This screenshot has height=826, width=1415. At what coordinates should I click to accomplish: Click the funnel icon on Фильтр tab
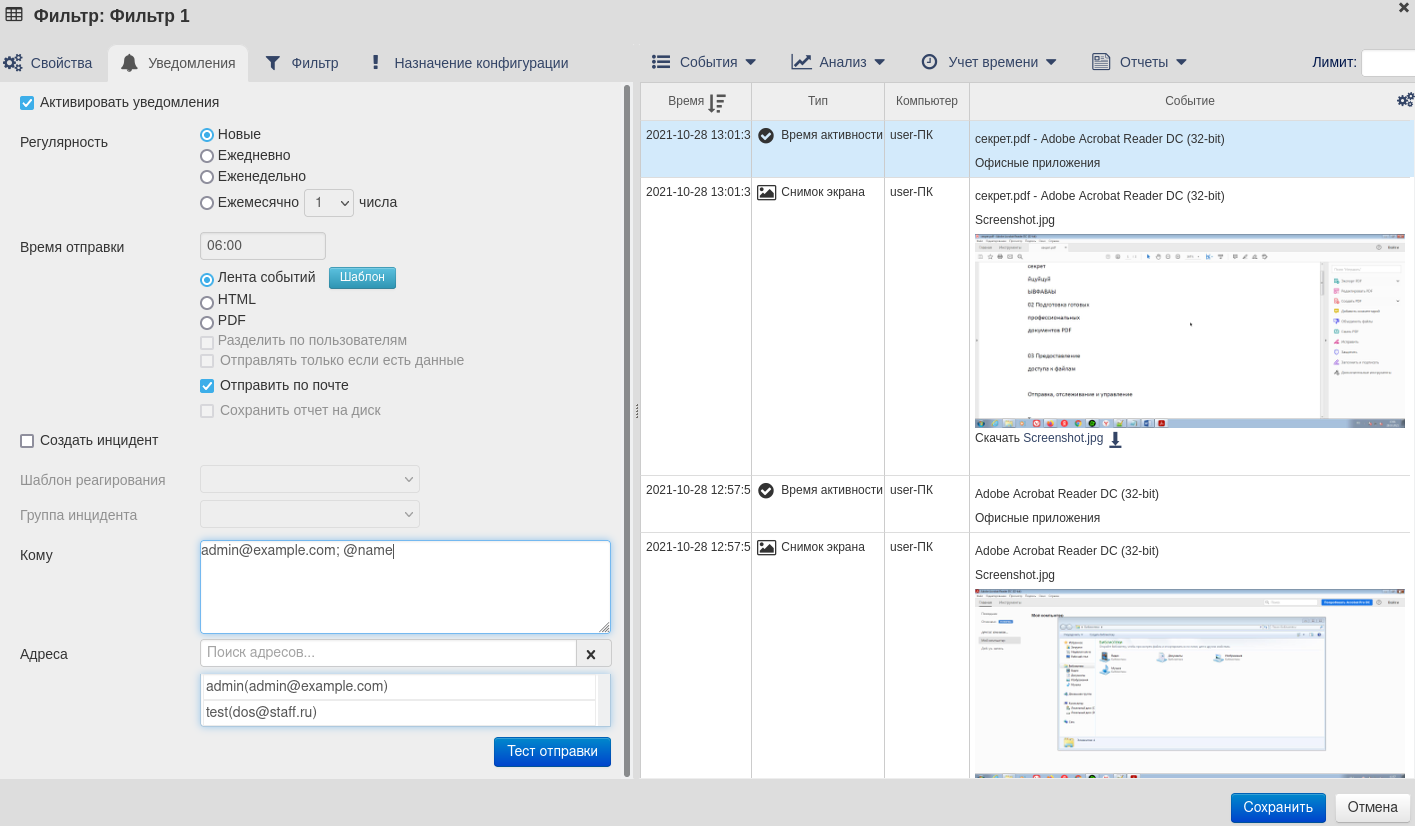click(x=273, y=63)
